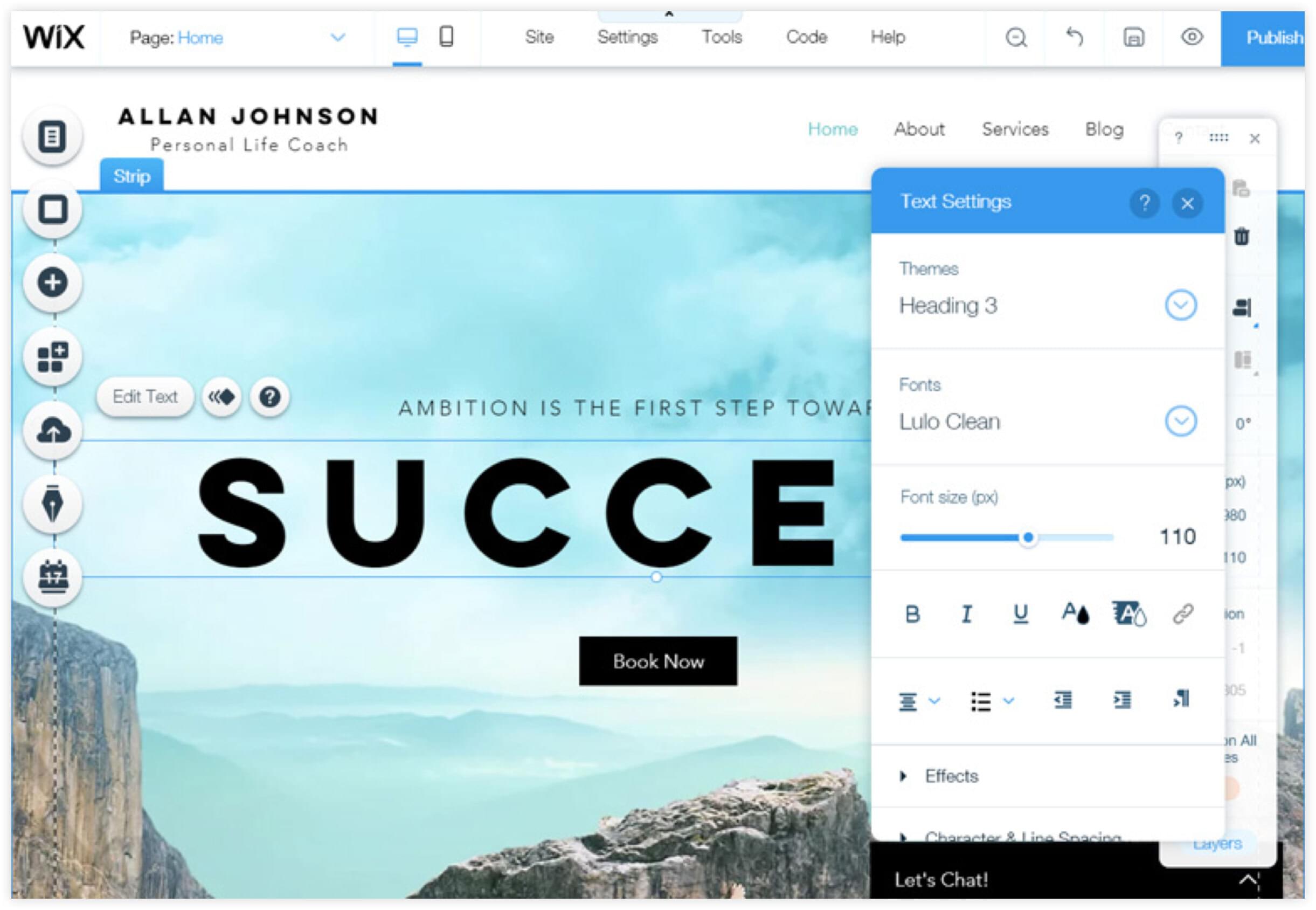Open the Settings menu

(627, 37)
